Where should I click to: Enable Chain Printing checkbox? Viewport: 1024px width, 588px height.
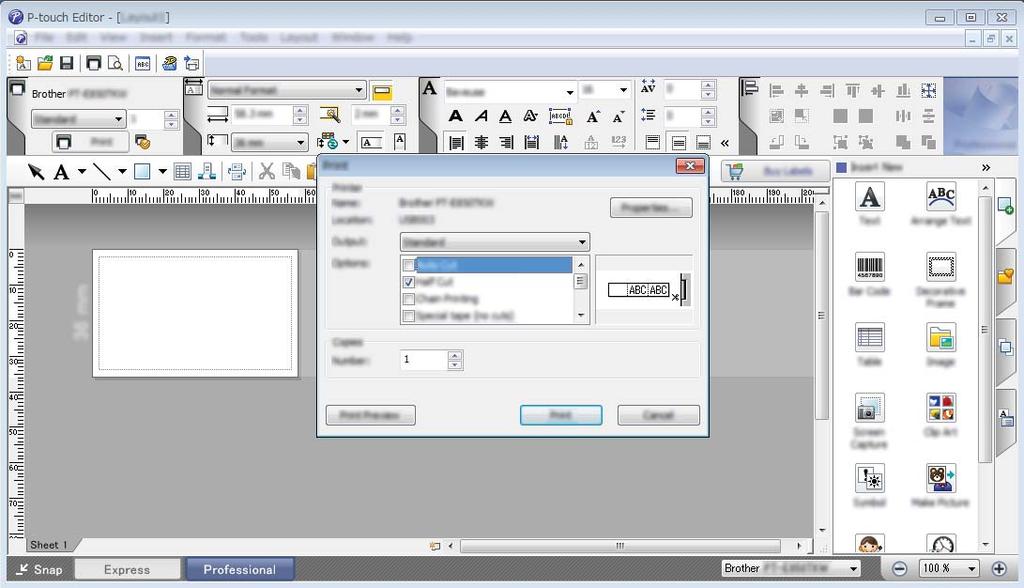tap(409, 299)
